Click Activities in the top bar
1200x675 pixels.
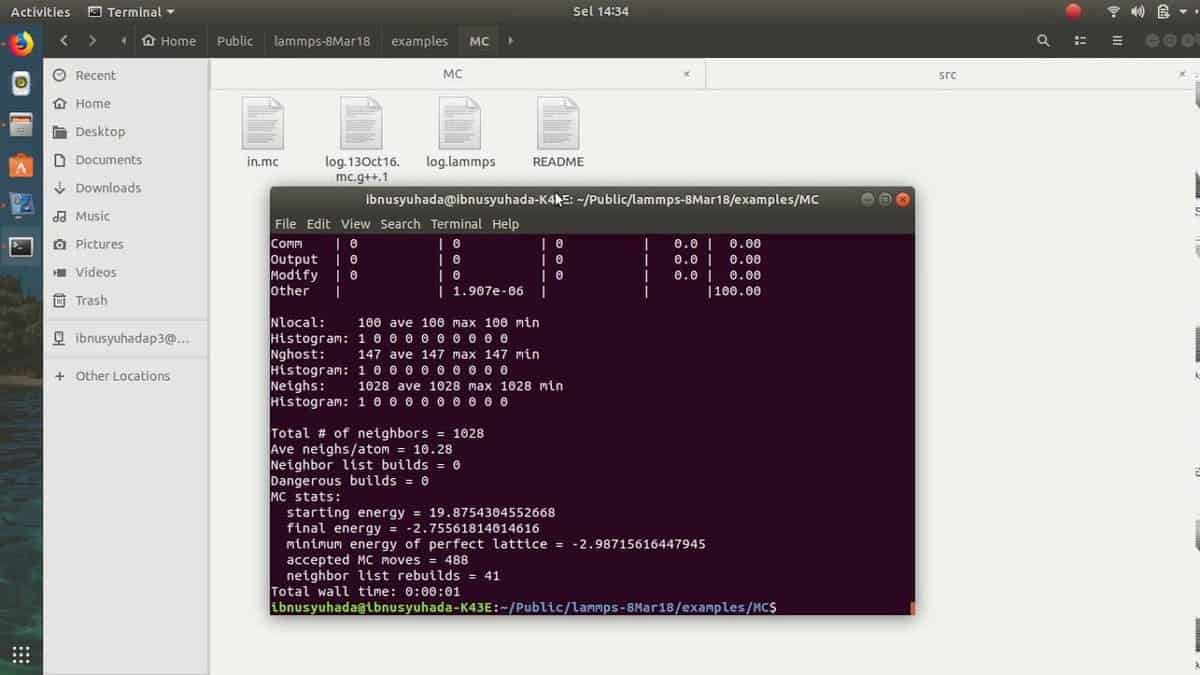click(x=40, y=12)
